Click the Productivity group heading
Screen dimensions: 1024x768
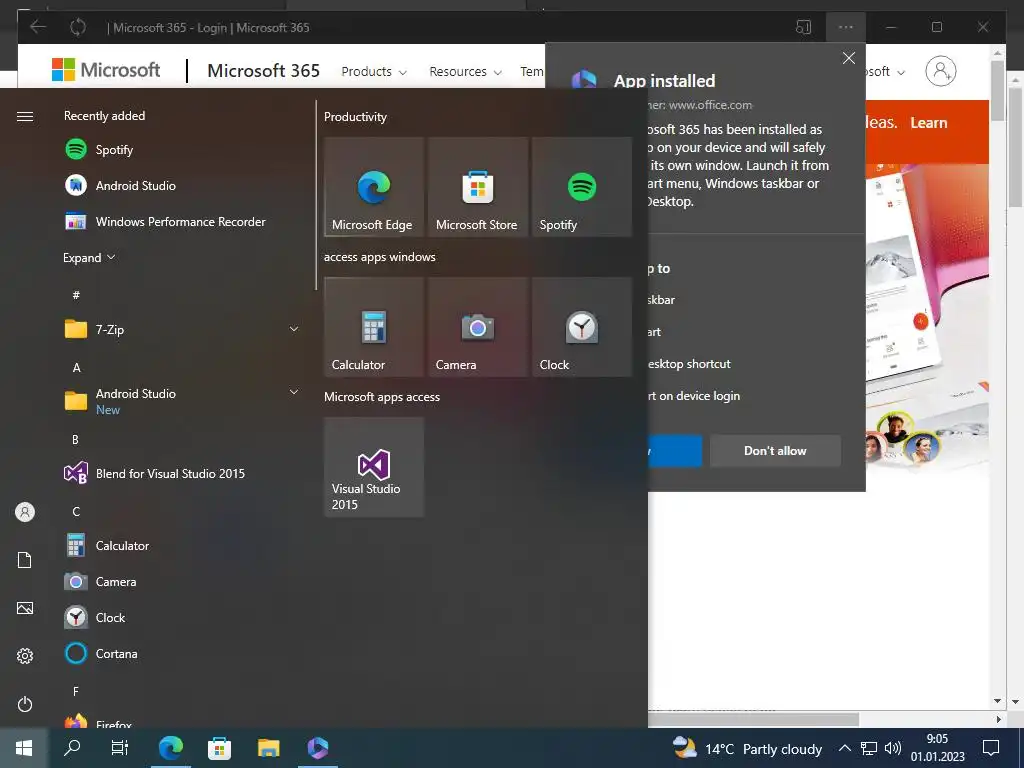[x=355, y=117]
